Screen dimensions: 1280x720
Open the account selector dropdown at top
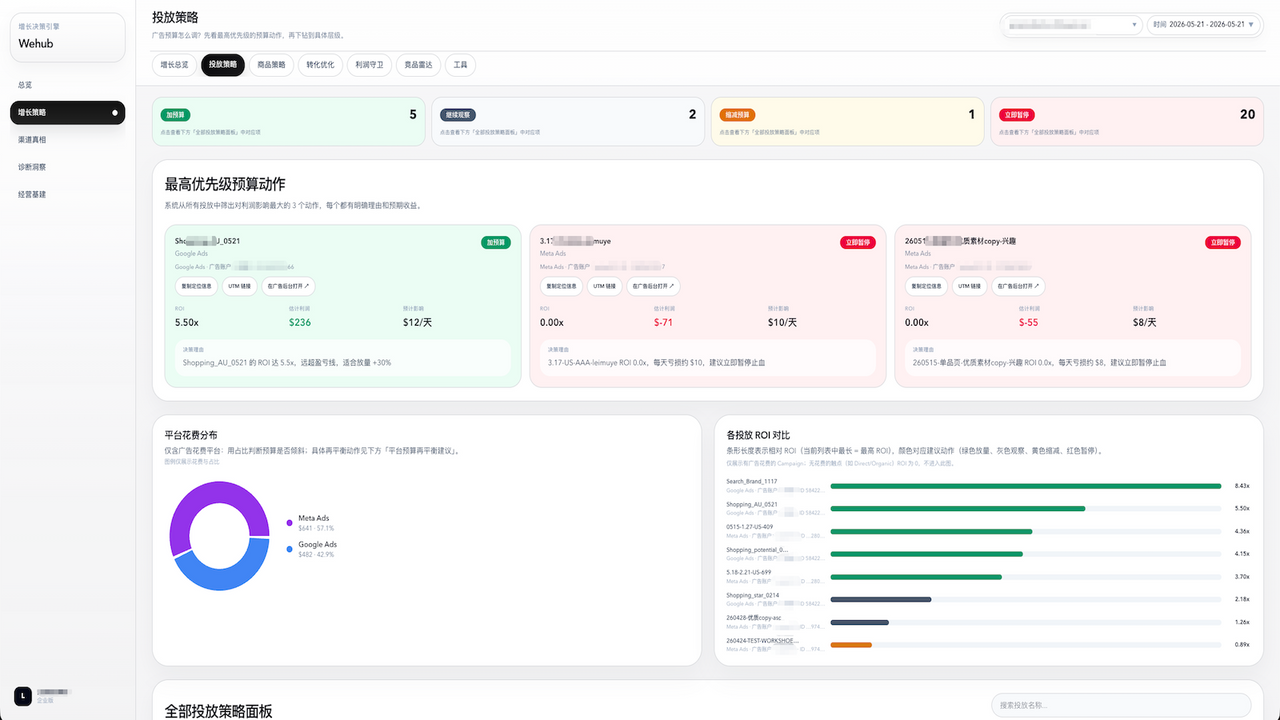[1073, 24]
